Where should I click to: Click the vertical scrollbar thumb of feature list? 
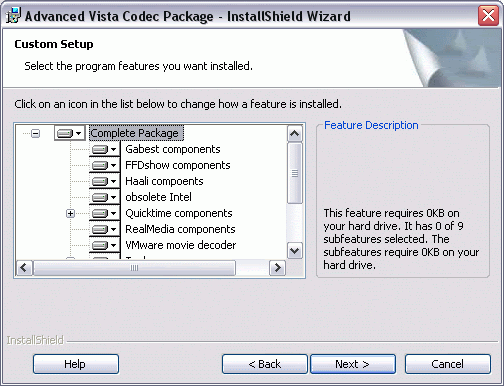click(295, 173)
